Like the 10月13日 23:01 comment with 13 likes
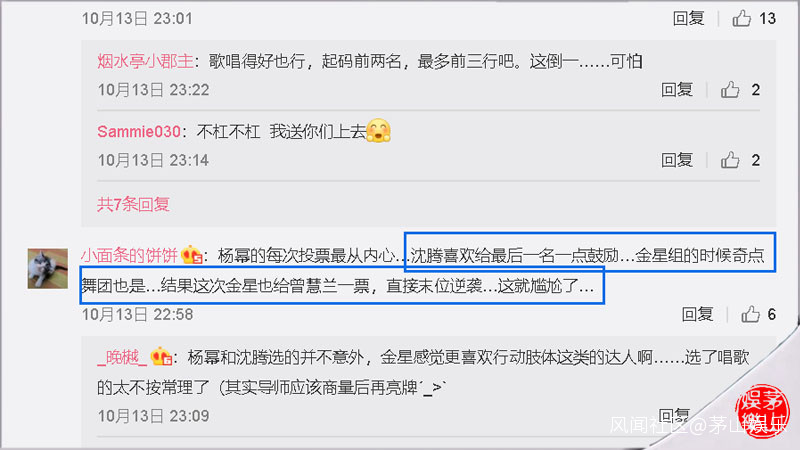Screen dimensions: 800x450 pyautogui.click(x=742, y=18)
